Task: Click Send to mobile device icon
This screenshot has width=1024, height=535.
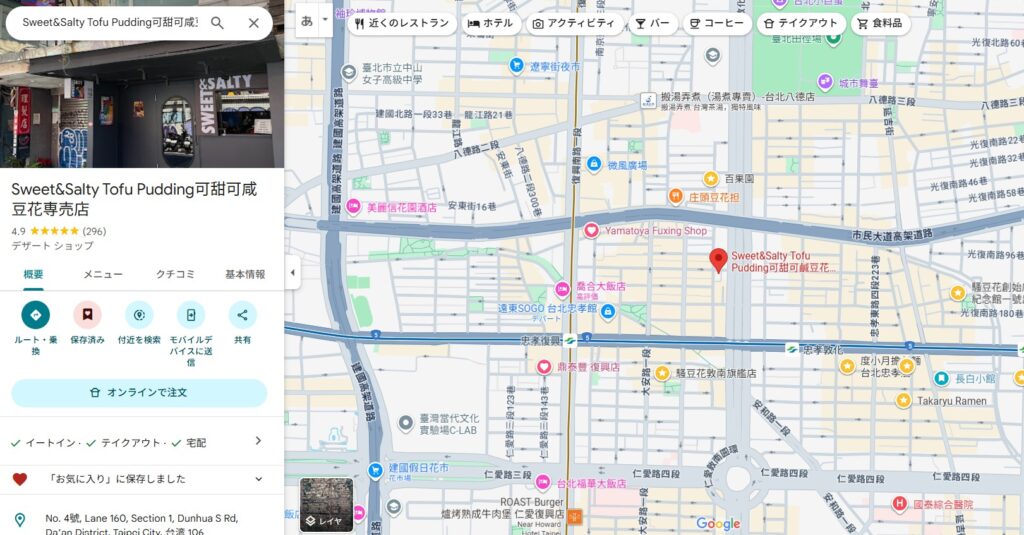Action: pyautogui.click(x=190, y=315)
